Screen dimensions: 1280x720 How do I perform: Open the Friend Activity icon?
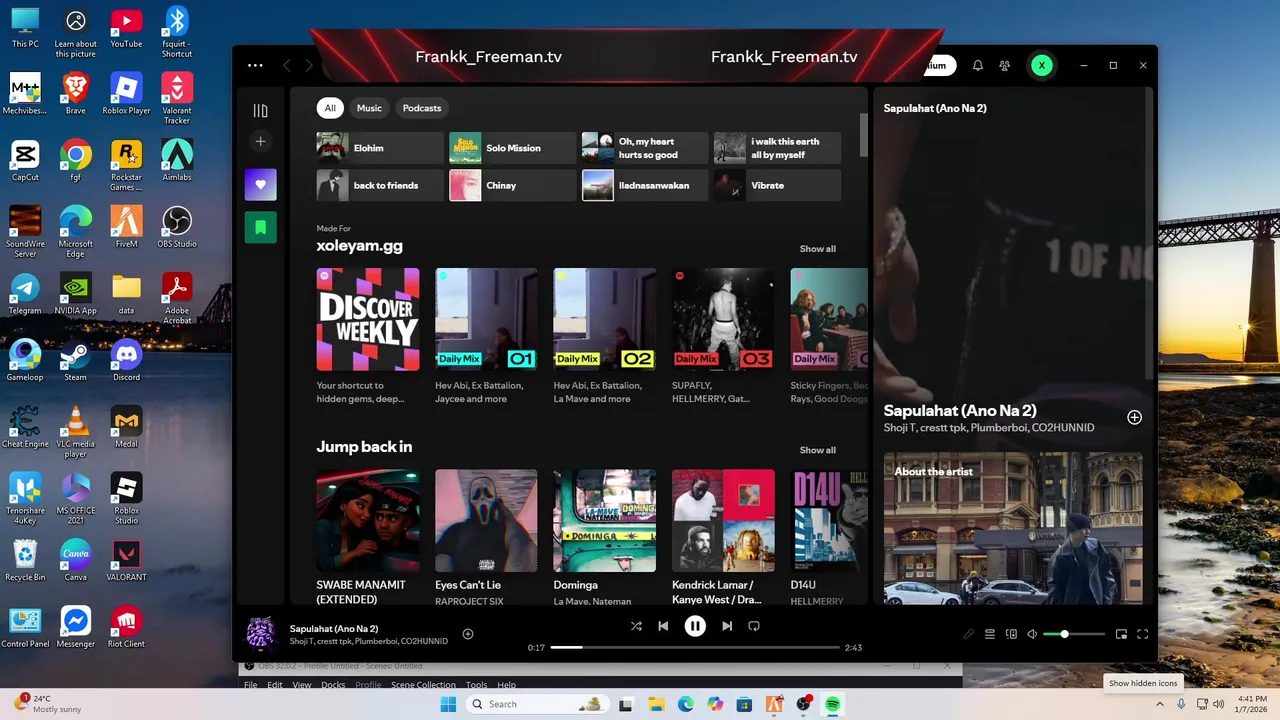[1005, 66]
